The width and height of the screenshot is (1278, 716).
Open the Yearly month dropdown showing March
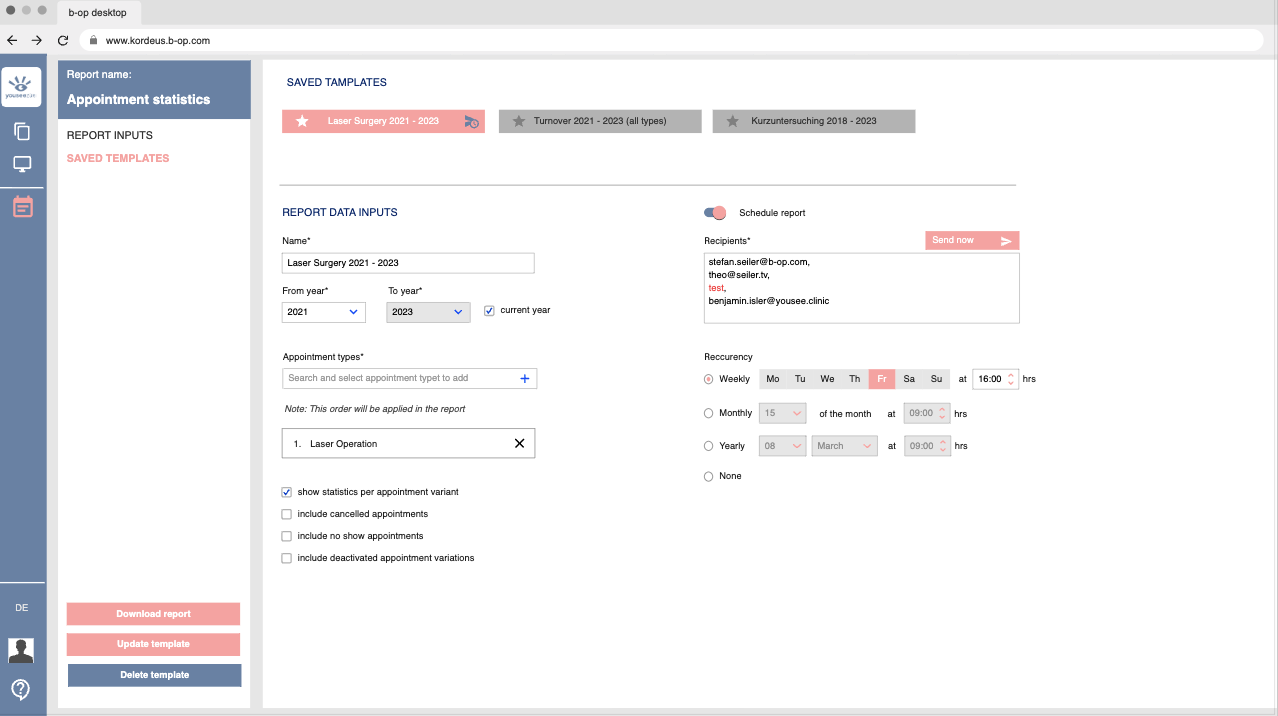[x=844, y=446]
